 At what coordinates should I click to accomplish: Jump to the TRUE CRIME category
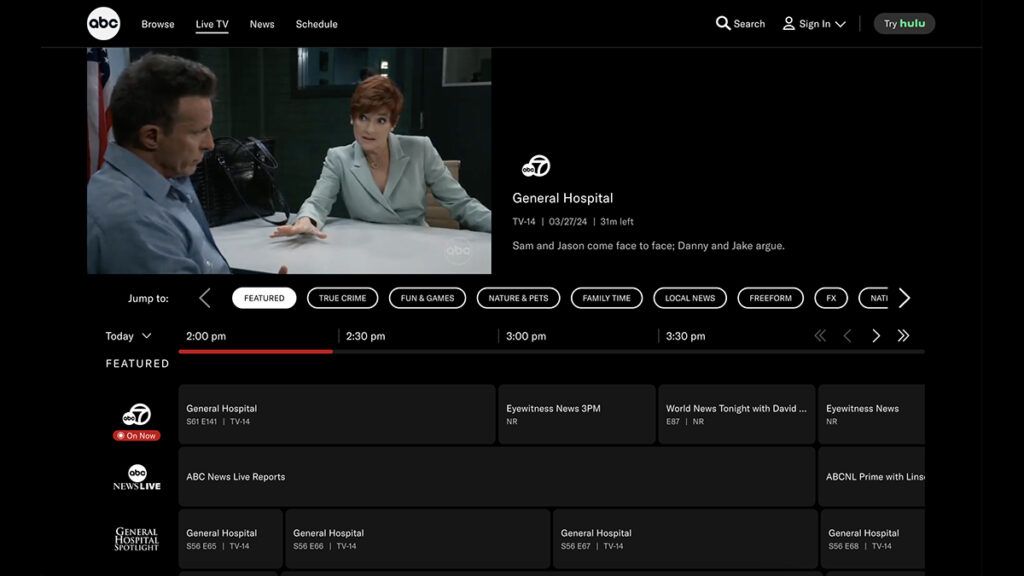342,298
